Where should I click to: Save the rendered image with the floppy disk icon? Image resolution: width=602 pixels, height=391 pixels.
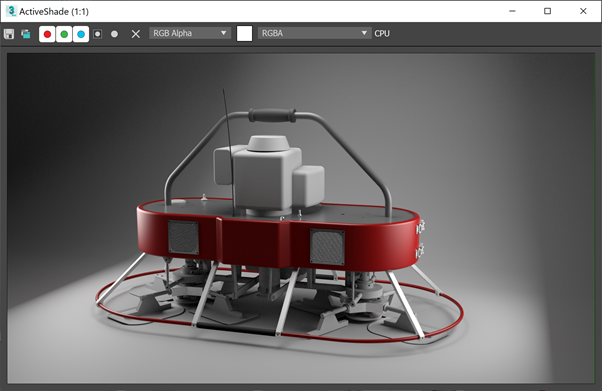[9, 34]
